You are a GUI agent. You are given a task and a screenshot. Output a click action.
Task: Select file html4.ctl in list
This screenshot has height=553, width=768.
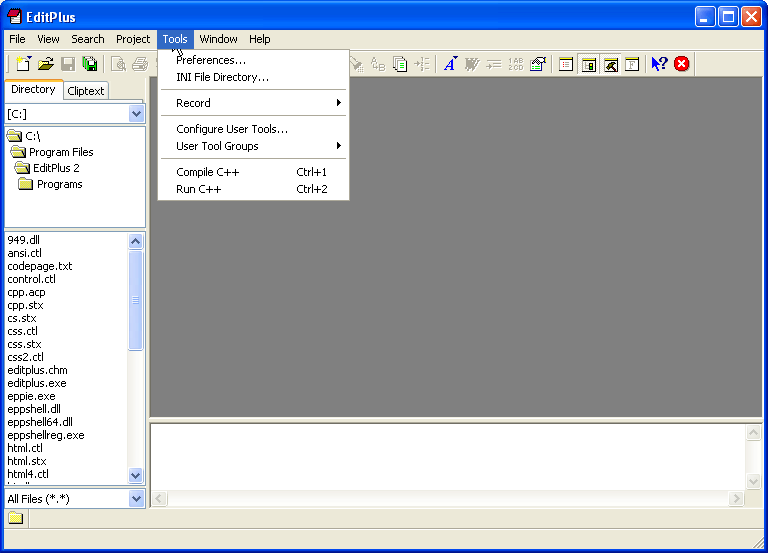(x=28, y=474)
